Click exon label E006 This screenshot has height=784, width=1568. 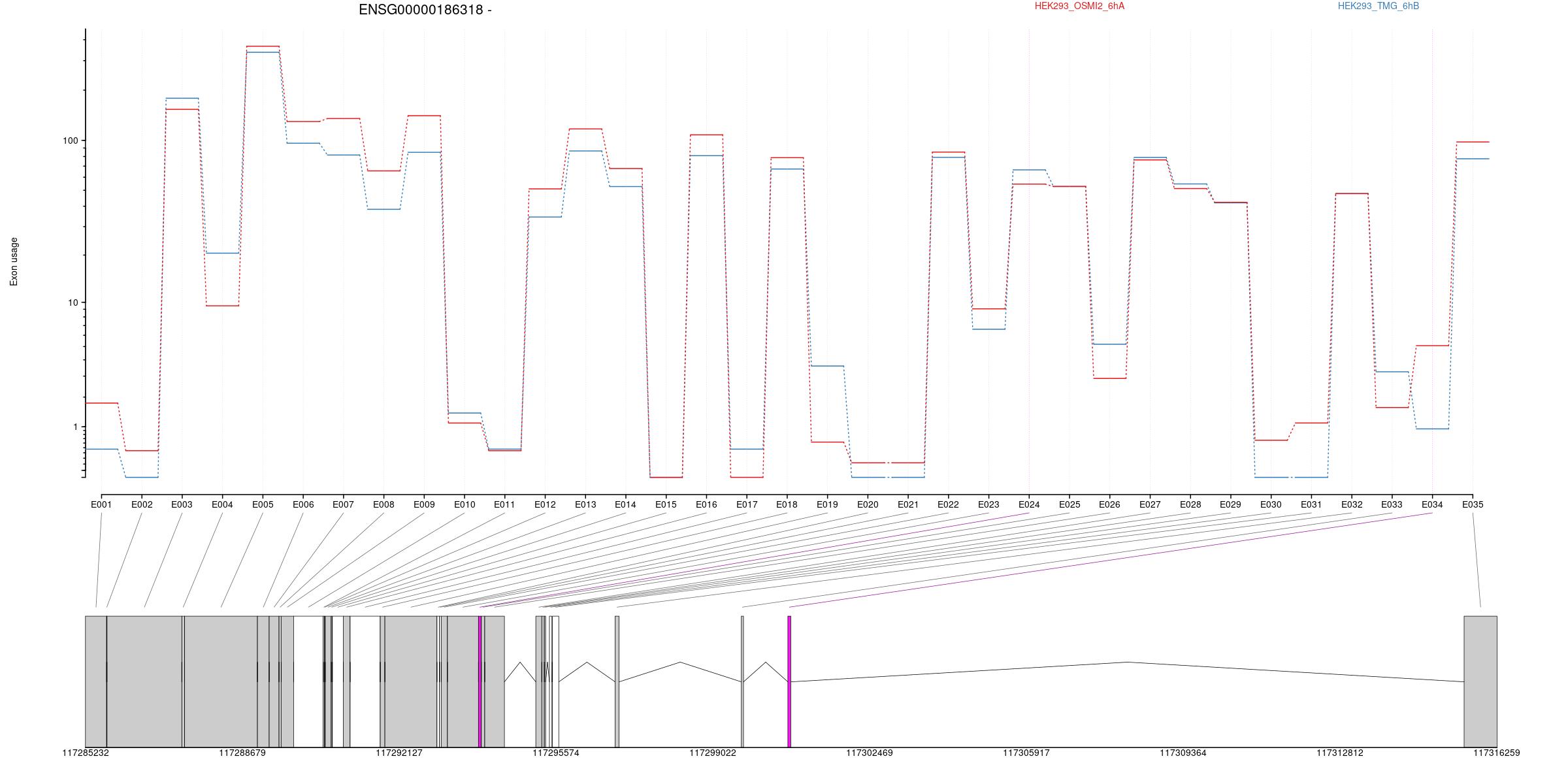click(303, 504)
